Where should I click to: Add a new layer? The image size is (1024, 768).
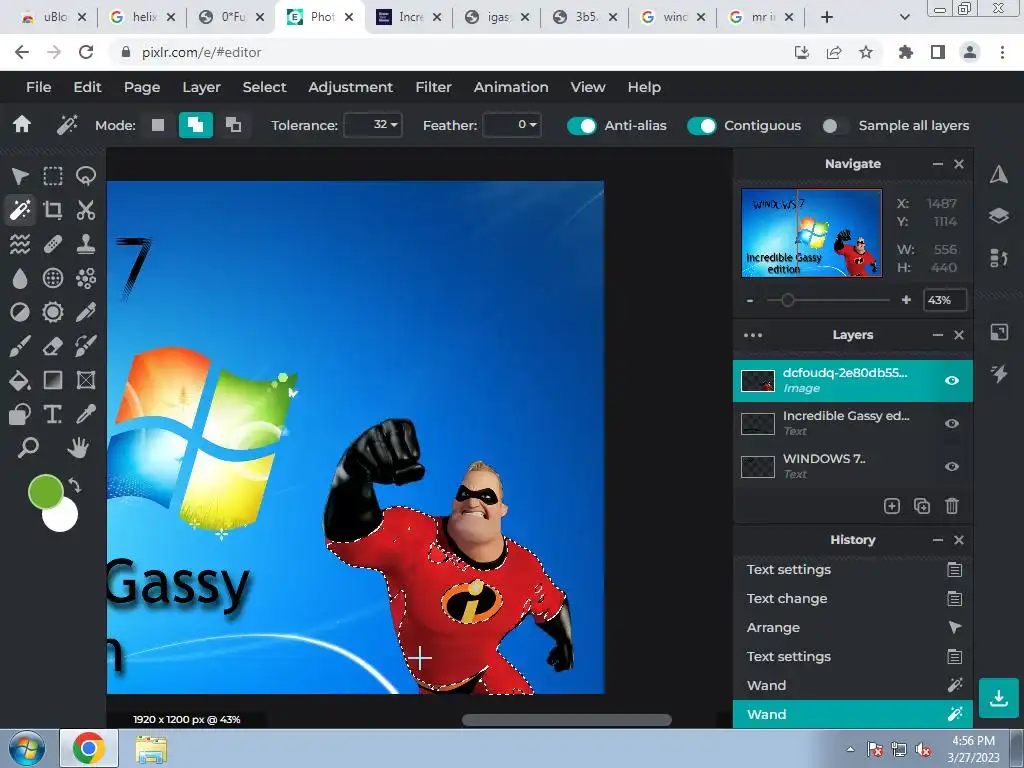(x=892, y=506)
